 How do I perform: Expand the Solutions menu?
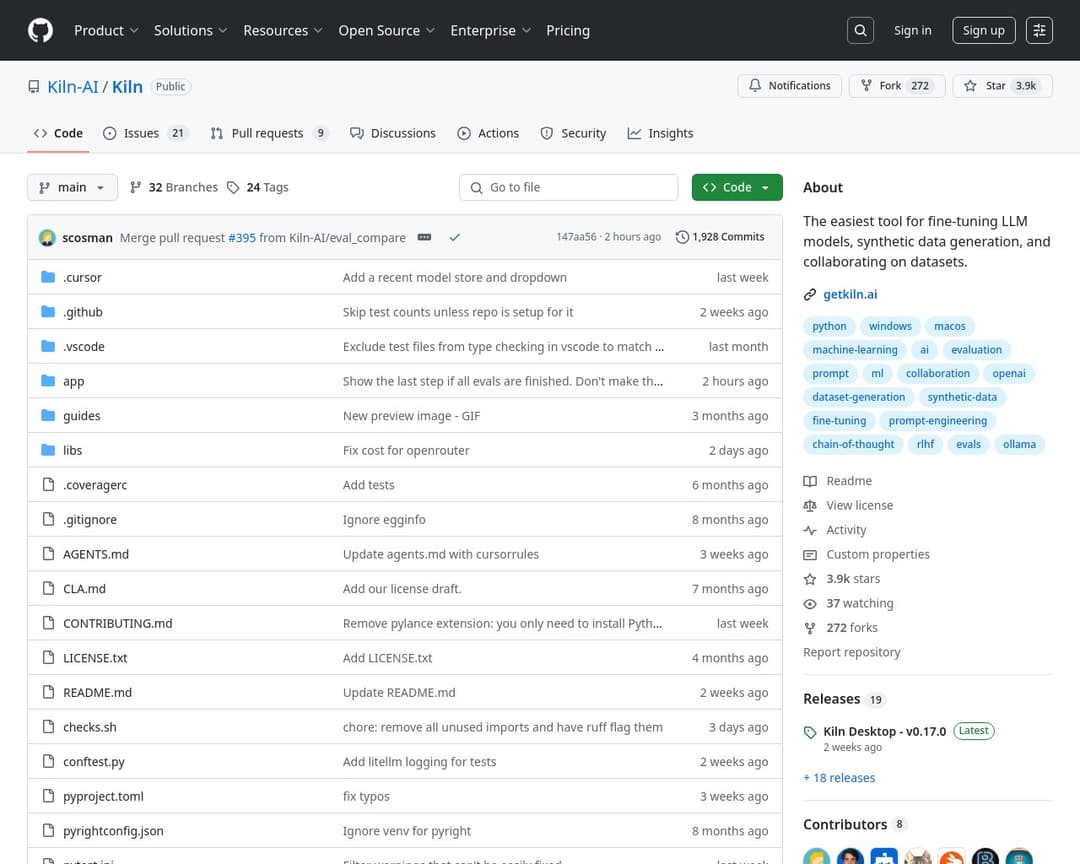tap(190, 30)
